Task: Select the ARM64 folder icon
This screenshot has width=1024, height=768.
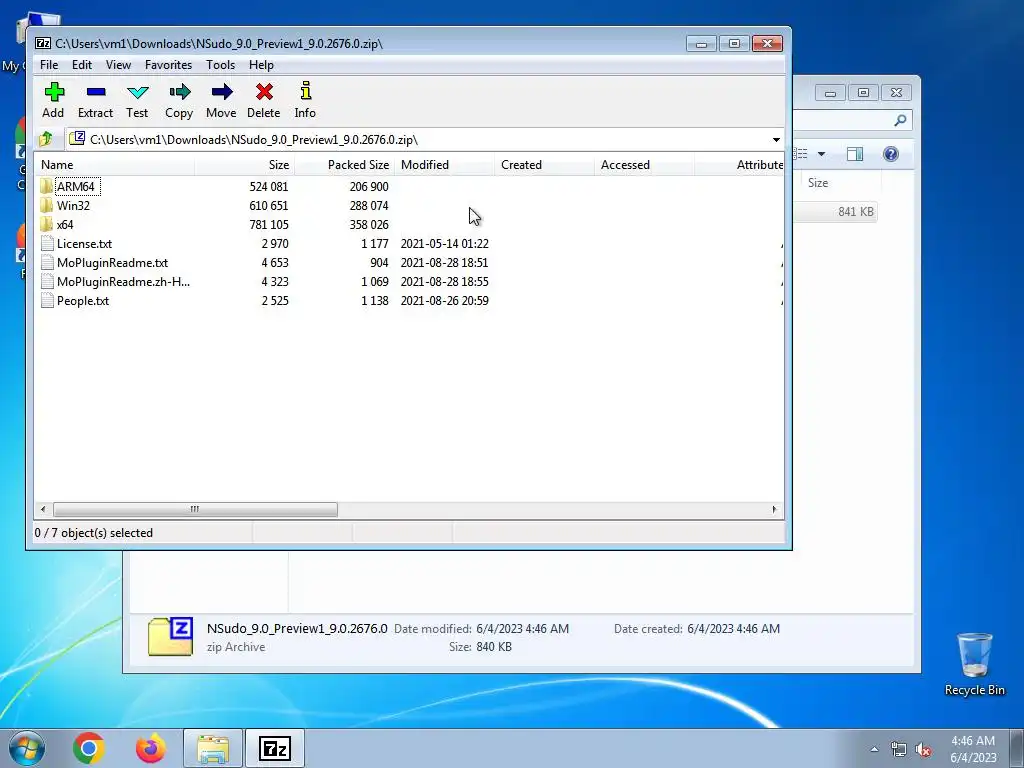Action: pyautogui.click(x=46, y=187)
